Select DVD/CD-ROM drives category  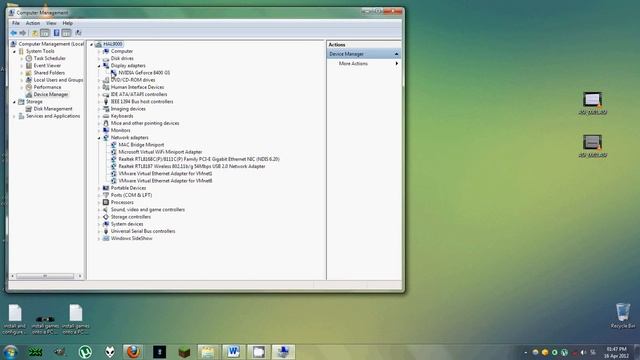[133, 80]
